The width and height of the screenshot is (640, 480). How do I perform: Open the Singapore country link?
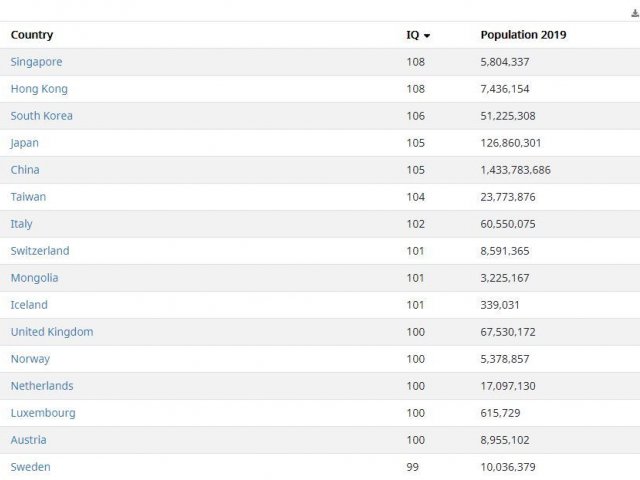pyautogui.click(x=36, y=62)
